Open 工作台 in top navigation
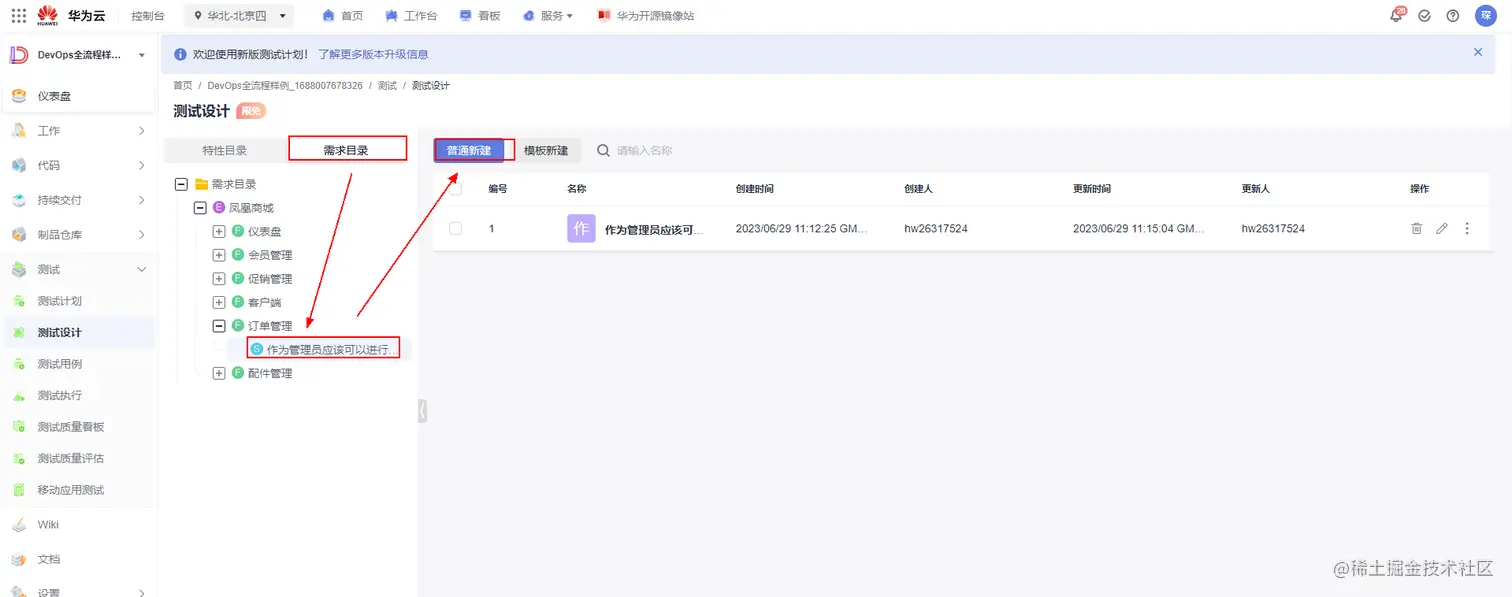The height and width of the screenshot is (597, 1512). 412,16
